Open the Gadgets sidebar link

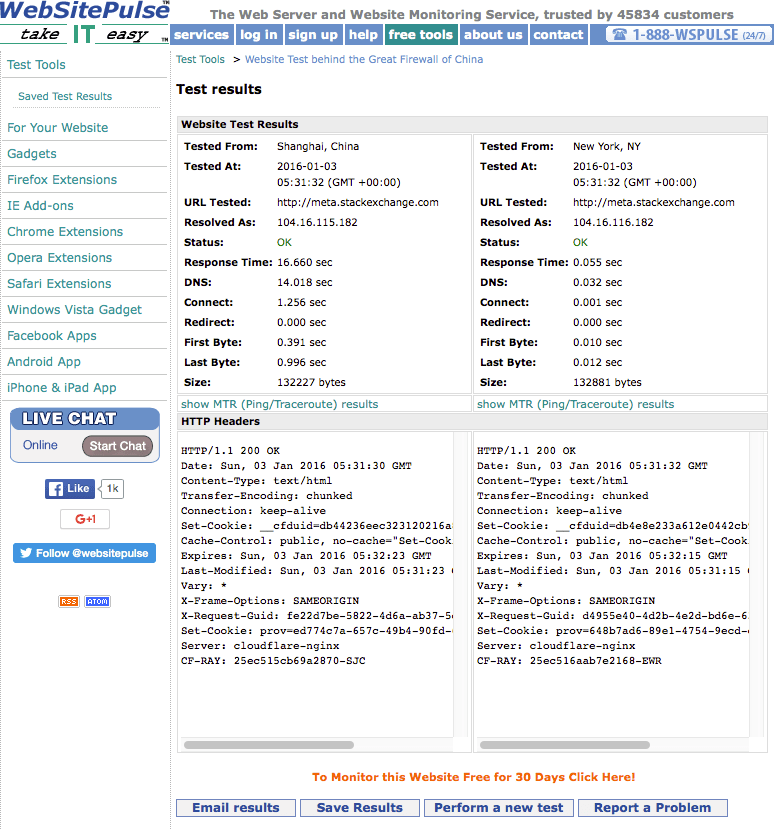pyautogui.click(x=32, y=153)
